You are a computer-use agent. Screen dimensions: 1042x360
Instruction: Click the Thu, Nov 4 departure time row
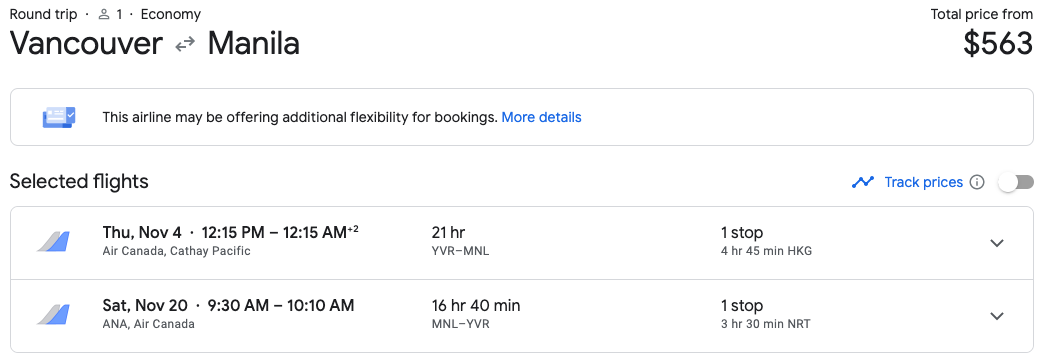(x=231, y=232)
